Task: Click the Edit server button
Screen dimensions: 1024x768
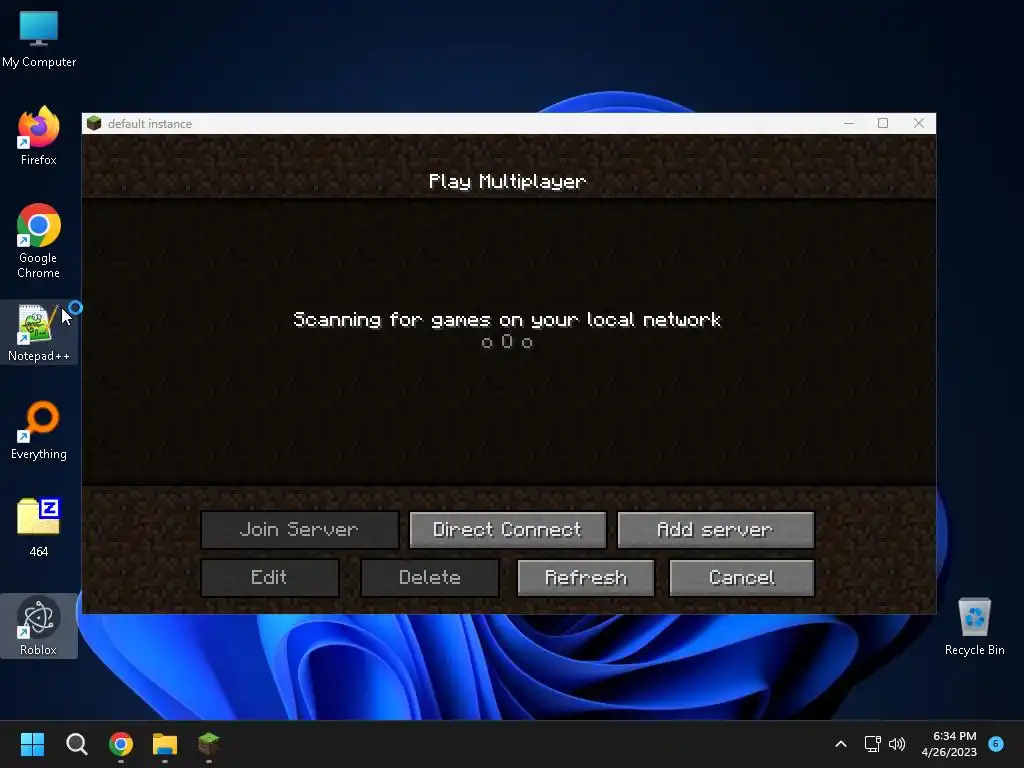Action: click(270, 577)
